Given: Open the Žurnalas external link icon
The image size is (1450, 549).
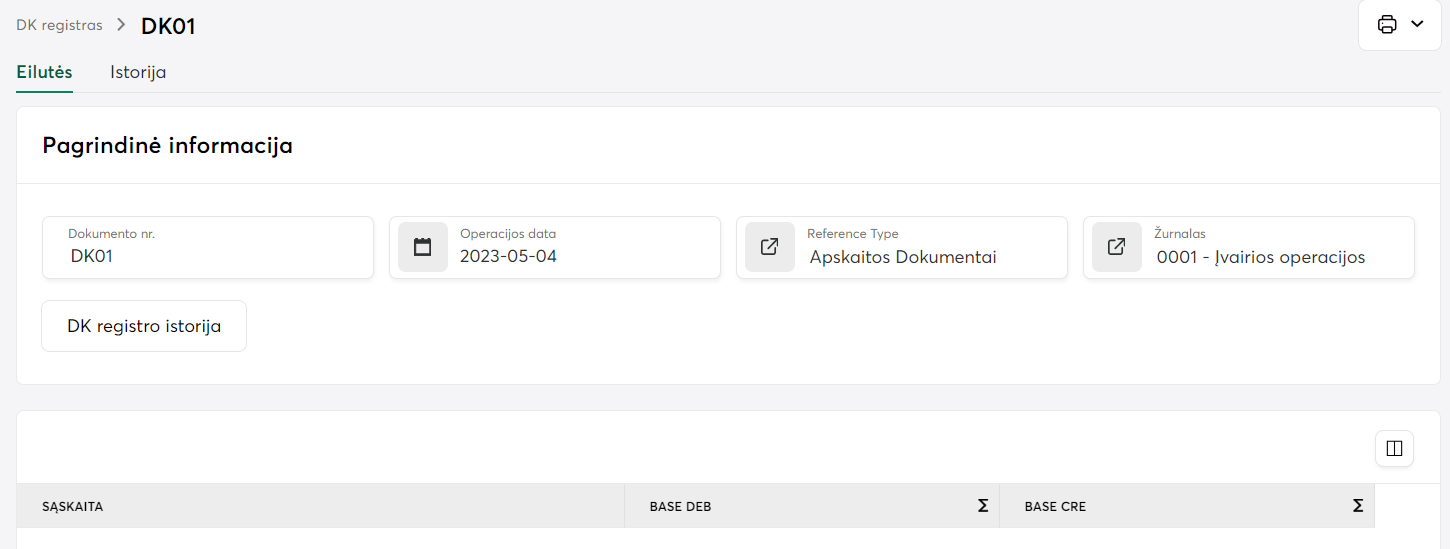Looking at the screenshot, I should point(1117,247).
